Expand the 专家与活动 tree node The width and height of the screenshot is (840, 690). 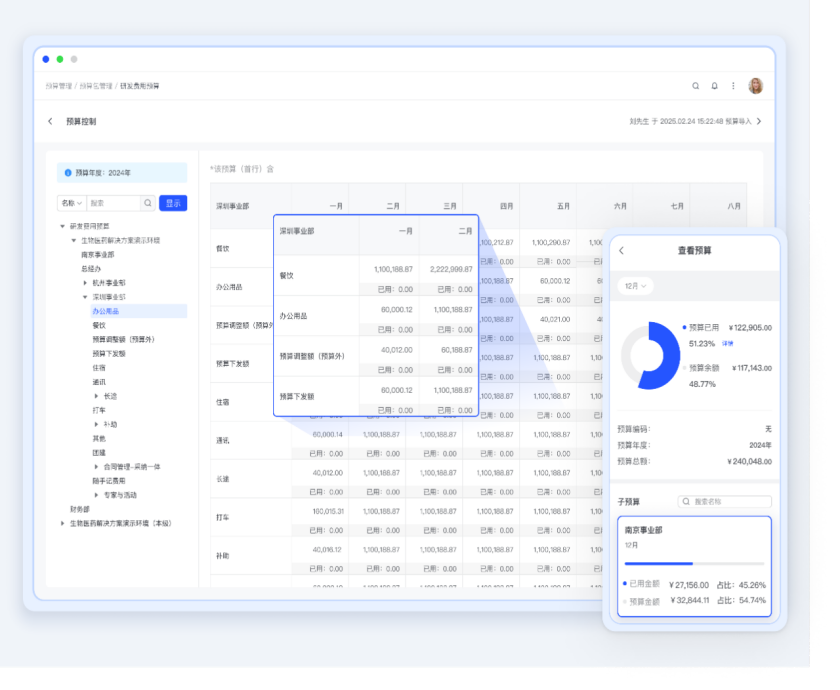(96, 495)
